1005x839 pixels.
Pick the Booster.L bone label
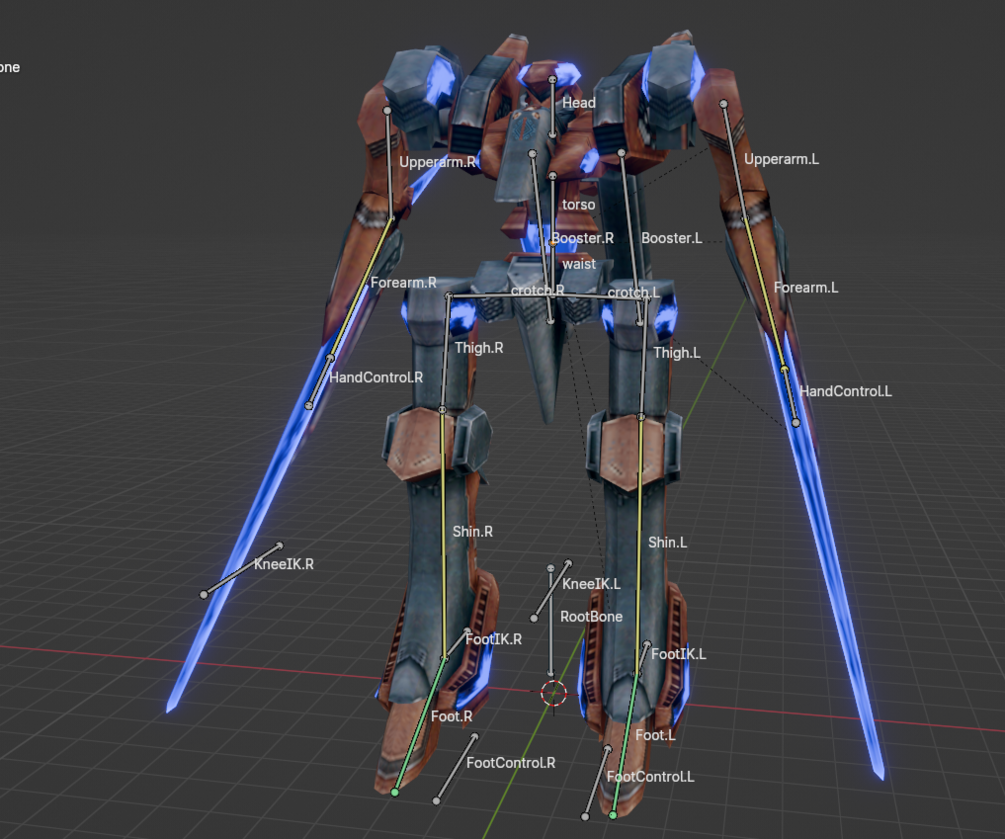[672, 238]
